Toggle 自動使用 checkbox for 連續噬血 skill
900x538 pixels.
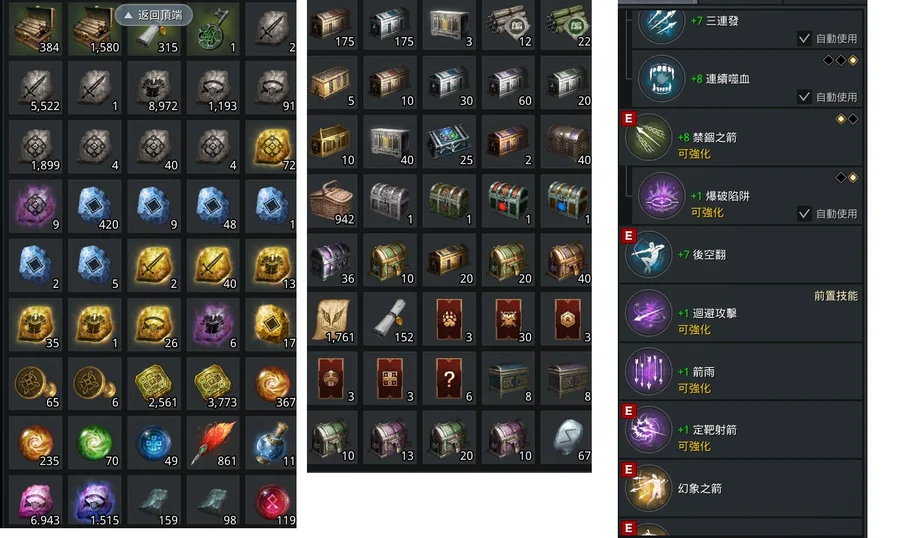[804, 97]
